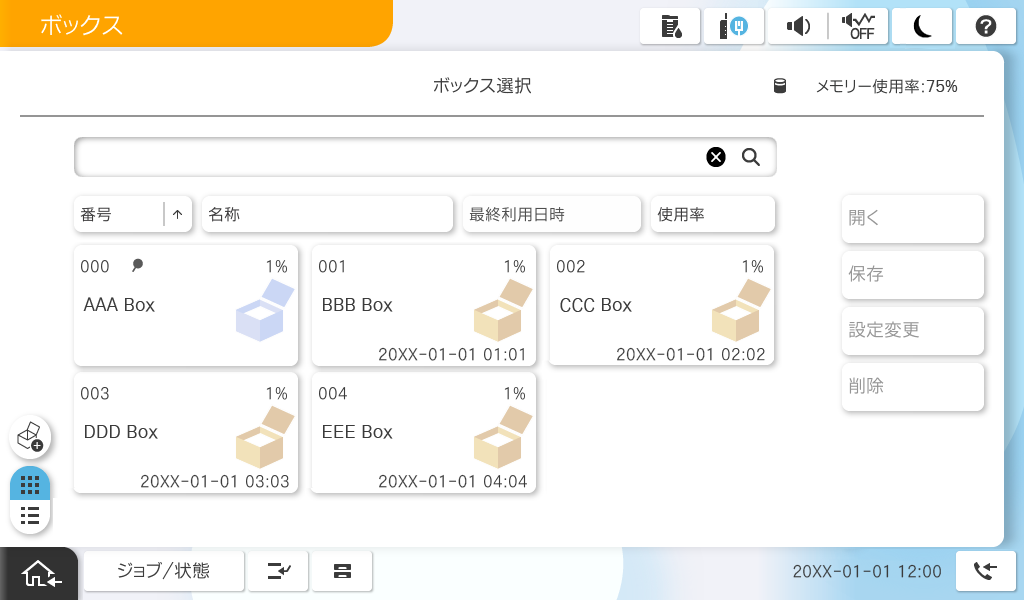Screen dimensions: 1024x600
Task: Clear the search field with X icon
Action: coord(716,157)
